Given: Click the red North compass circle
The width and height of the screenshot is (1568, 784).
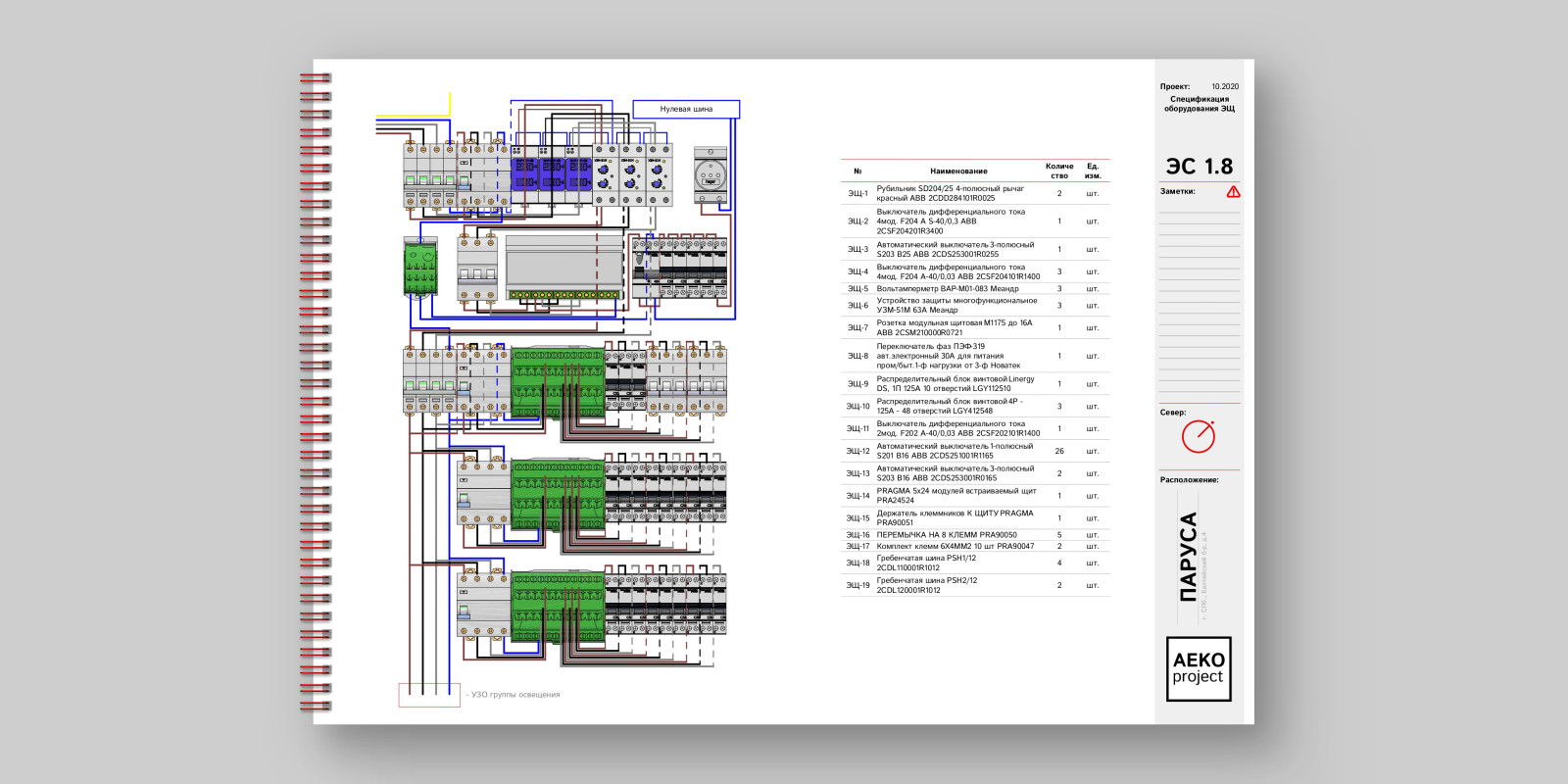Looking at the screenshot, I should pyautogui.click(x=1198, y=436).
